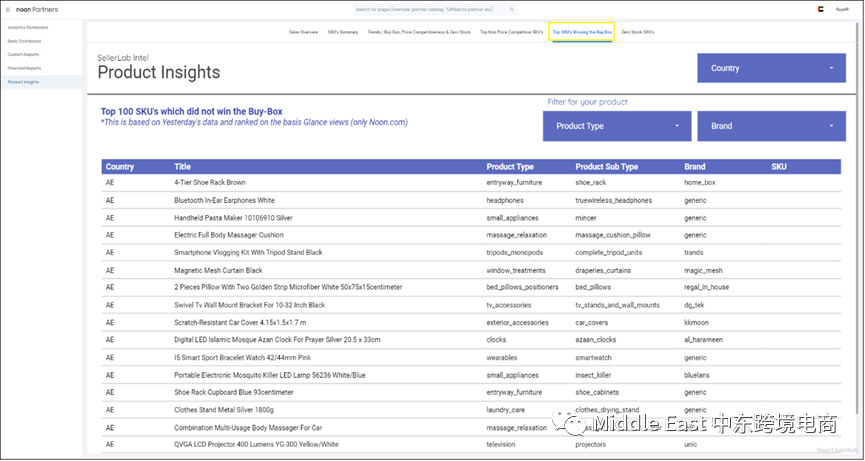Select Digital LED Islamic Mosque Azan Clock
The image size is (865, 461).
click(x=277, y=340)
